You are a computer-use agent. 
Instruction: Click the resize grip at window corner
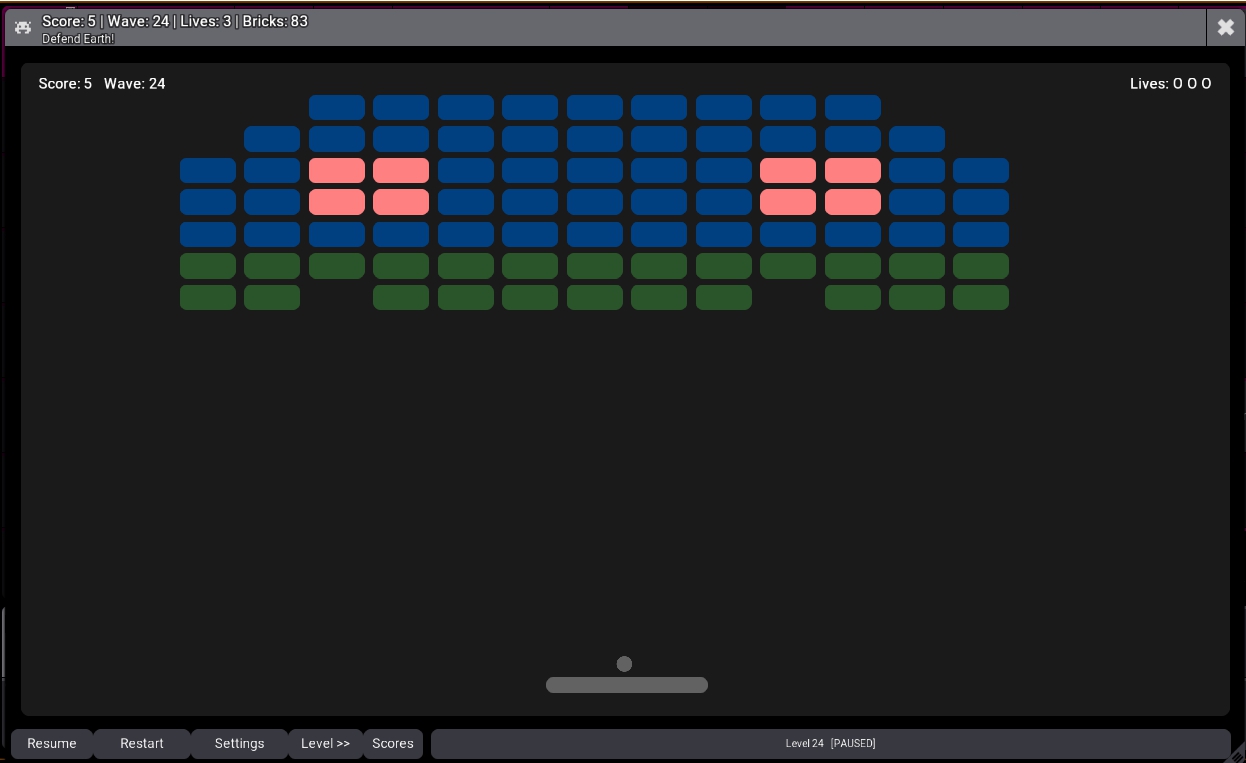pyautogui.click(x=1236, y=755)
